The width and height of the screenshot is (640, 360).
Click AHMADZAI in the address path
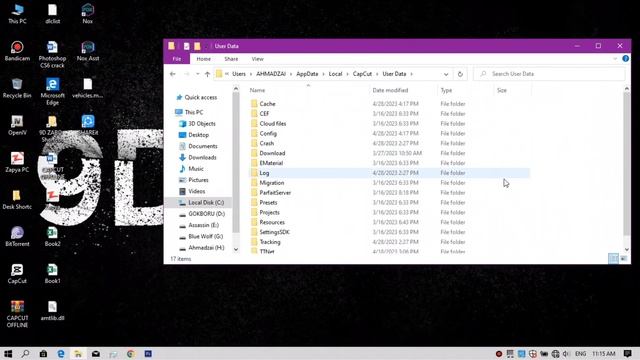tap(271, 74)
